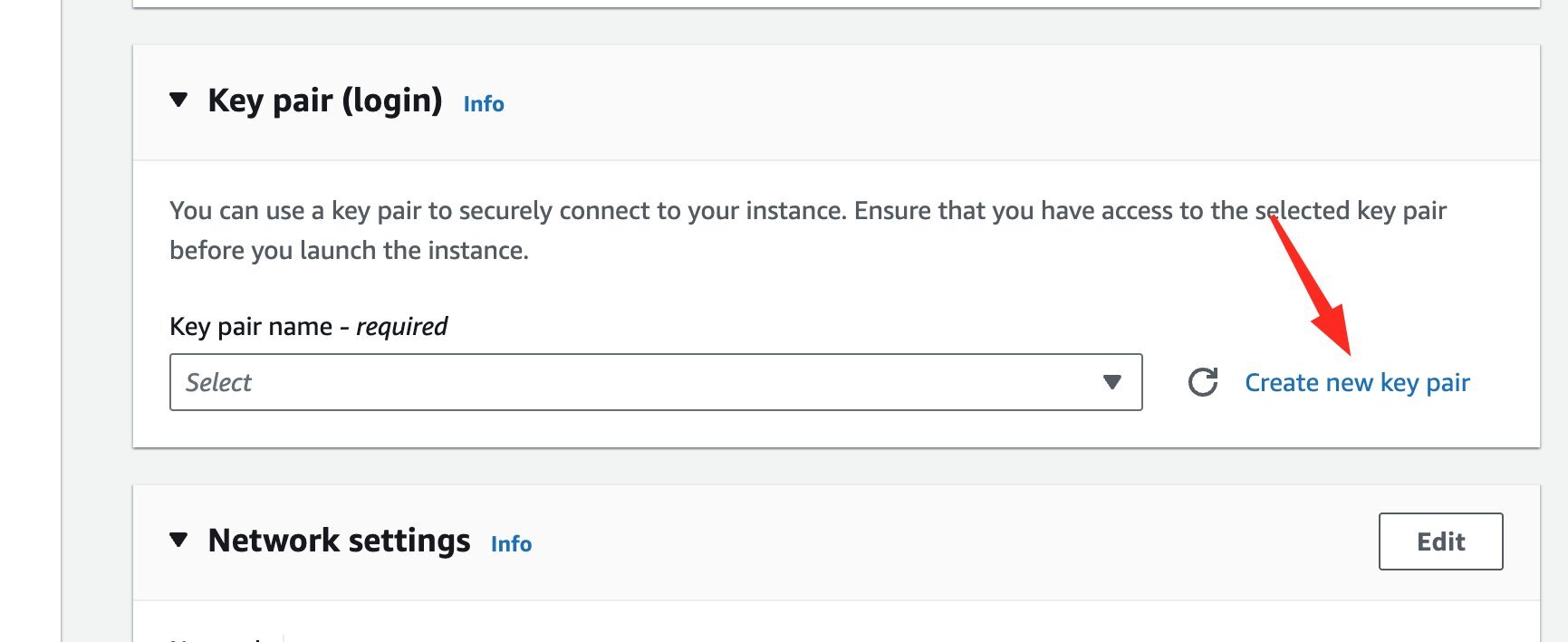Collapse the Network settings section
This screenshot has width=1568, height=642.
tap(178, 540)
